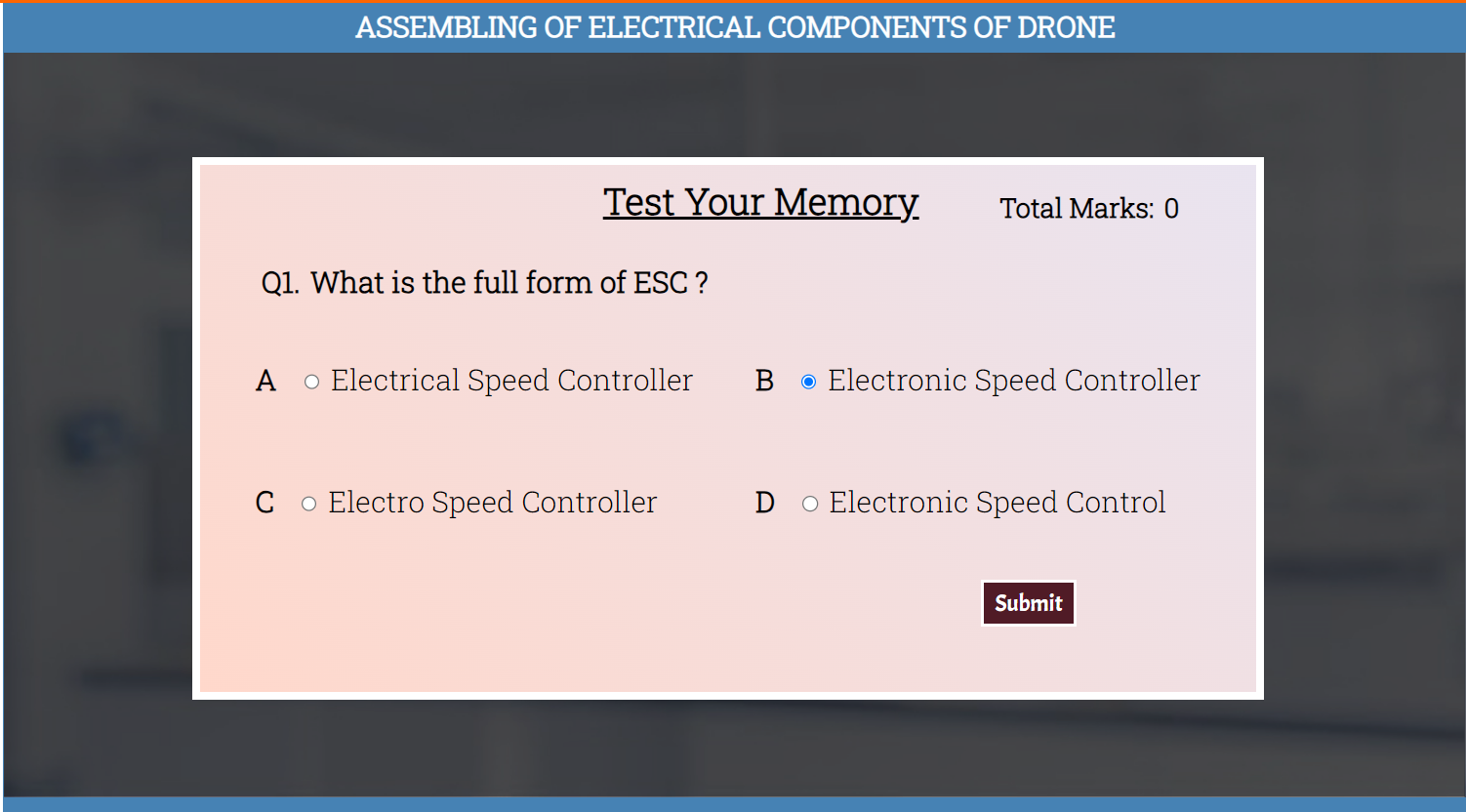Click the "Electronic Speed Controller" answer text
Screen dimensions: 1466x812
tap(1013, 381)
